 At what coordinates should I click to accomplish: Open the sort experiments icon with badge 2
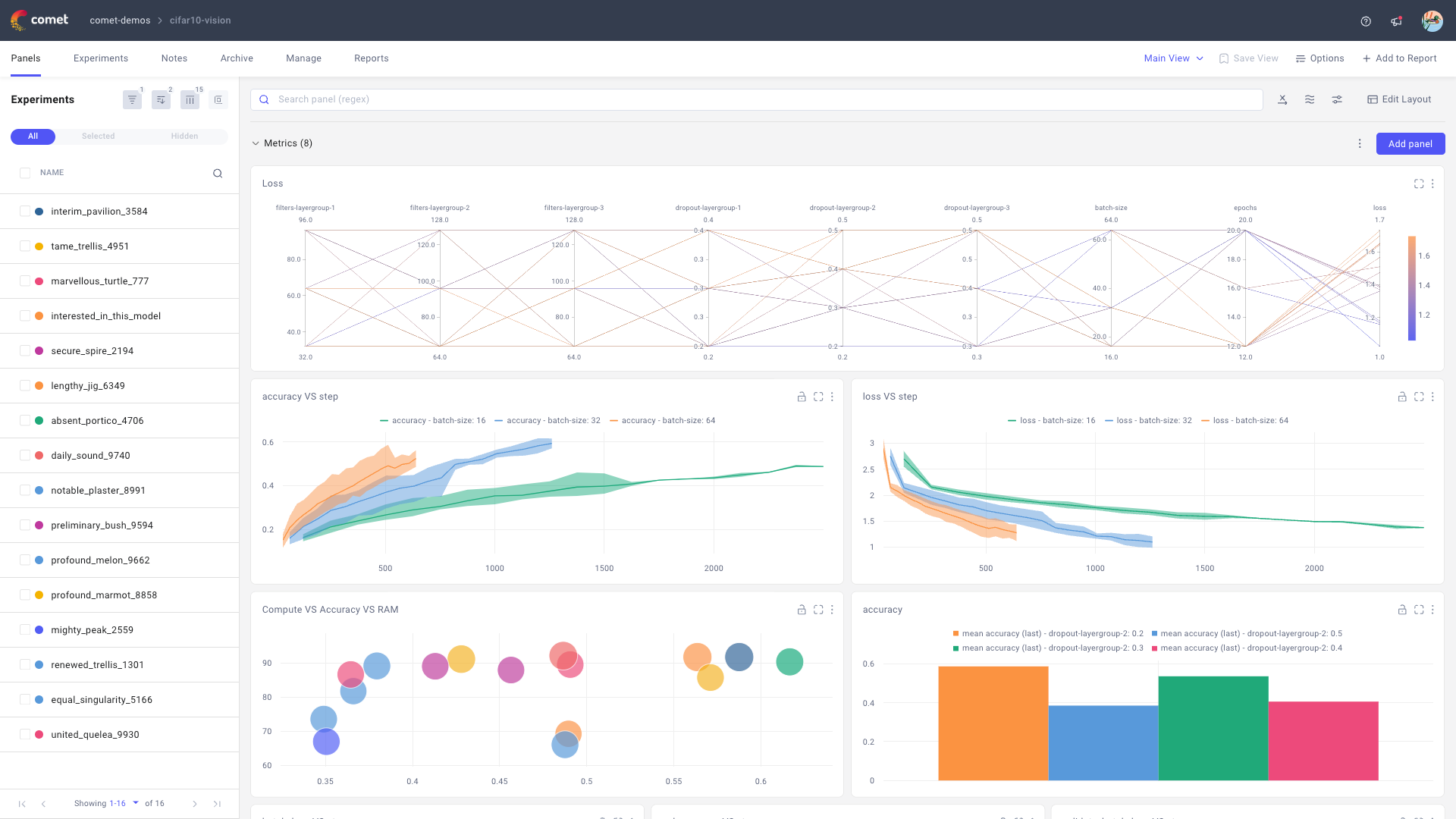click(x=160, y=99)
